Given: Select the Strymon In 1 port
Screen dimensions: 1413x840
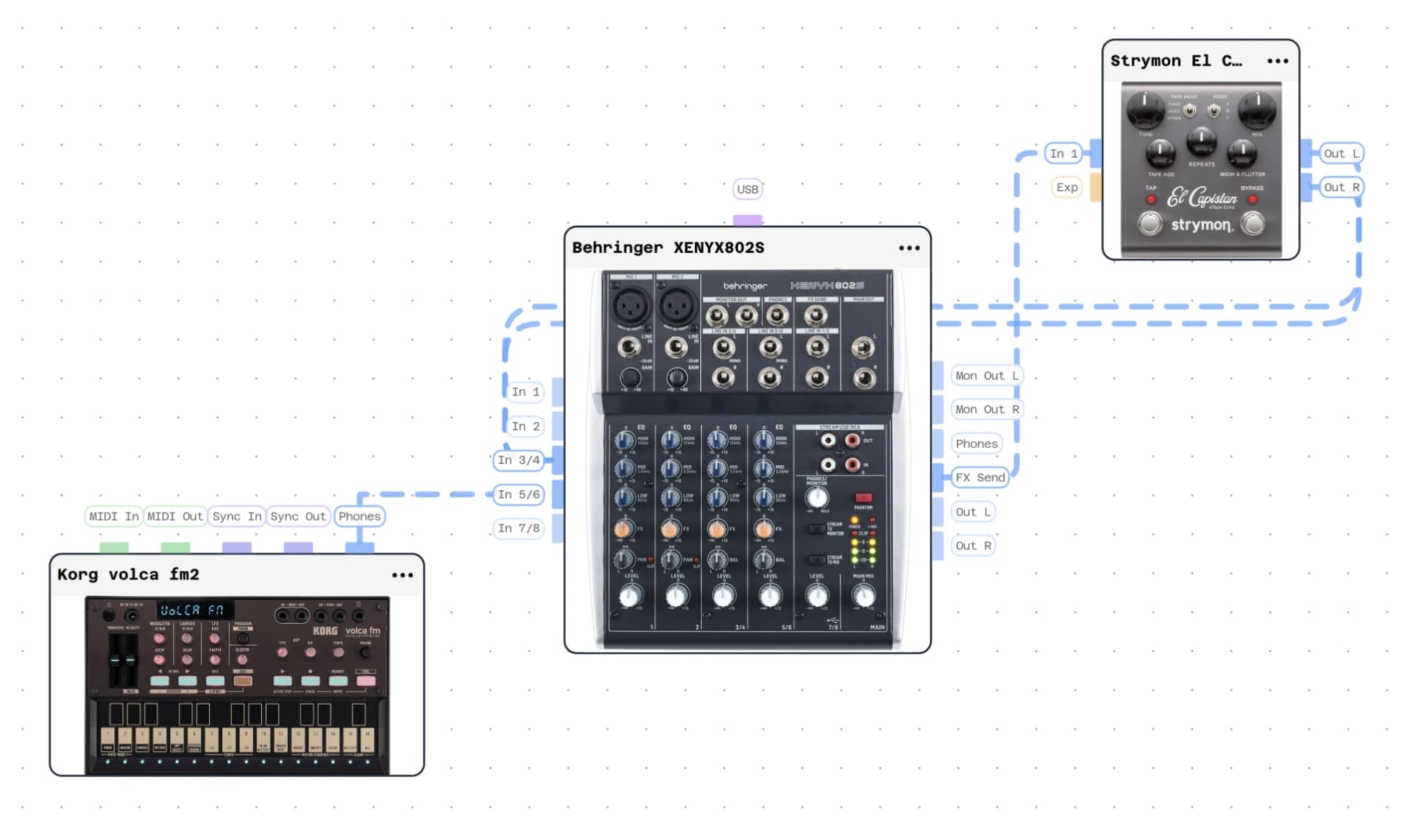Looking at the screenshot, I should (1063, 153).
